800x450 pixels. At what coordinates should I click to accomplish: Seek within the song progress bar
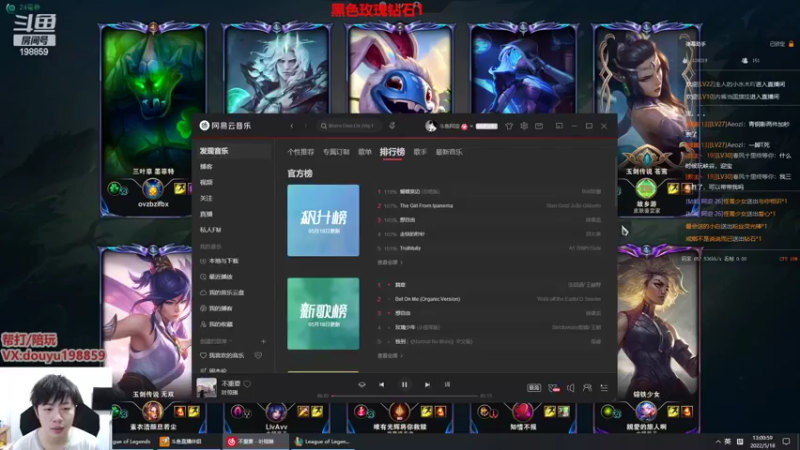404,396
